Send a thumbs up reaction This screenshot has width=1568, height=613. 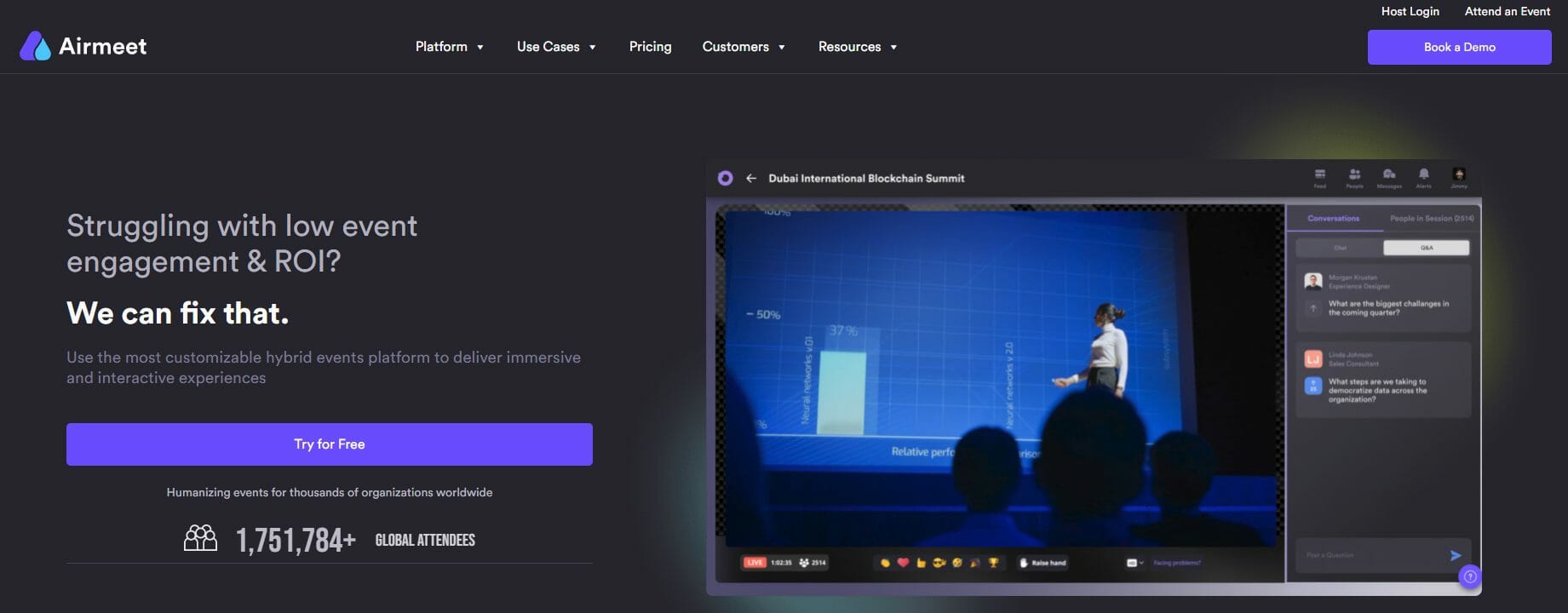point(921,563)
